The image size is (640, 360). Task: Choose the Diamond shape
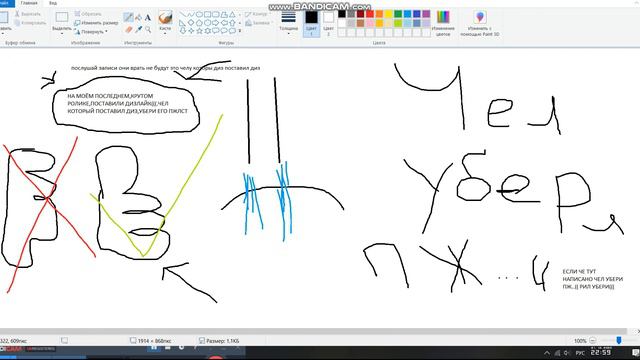coord(191,23)
